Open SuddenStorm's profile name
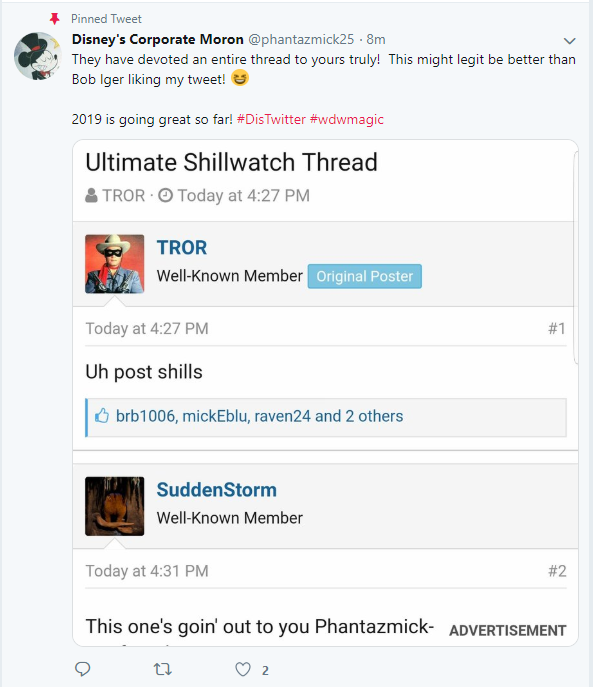This screenshot has height=687, width=593. (217, 490)
